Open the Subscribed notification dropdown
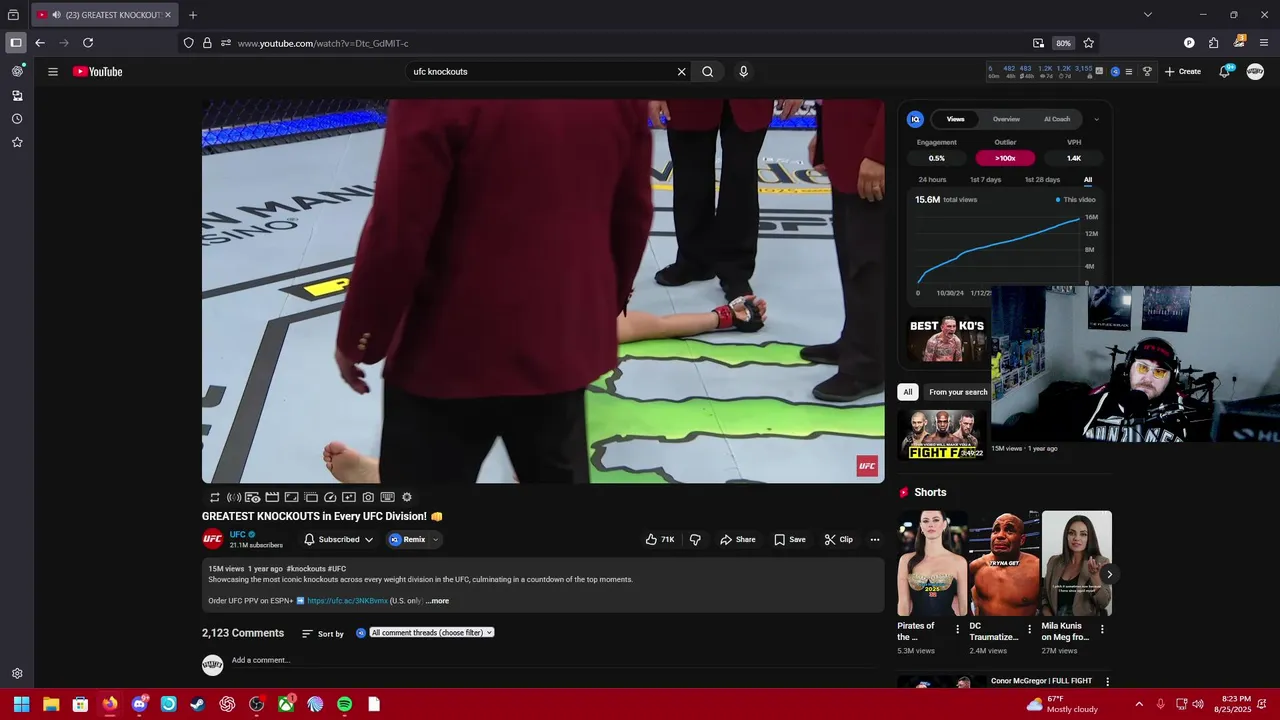The height and width of the screenshot is (720, 1280). [x=339, y=539]
